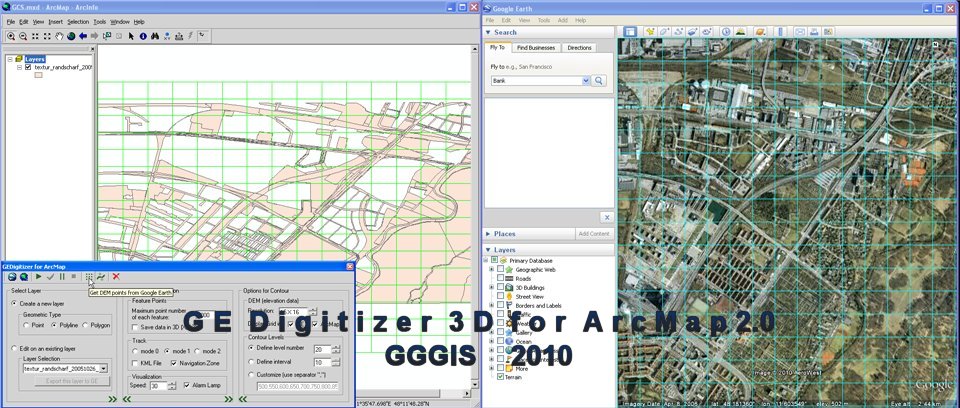
Task: Click Add Polygon icon in Google Earth
Action: pyautogui.click(x=664, y=31)
